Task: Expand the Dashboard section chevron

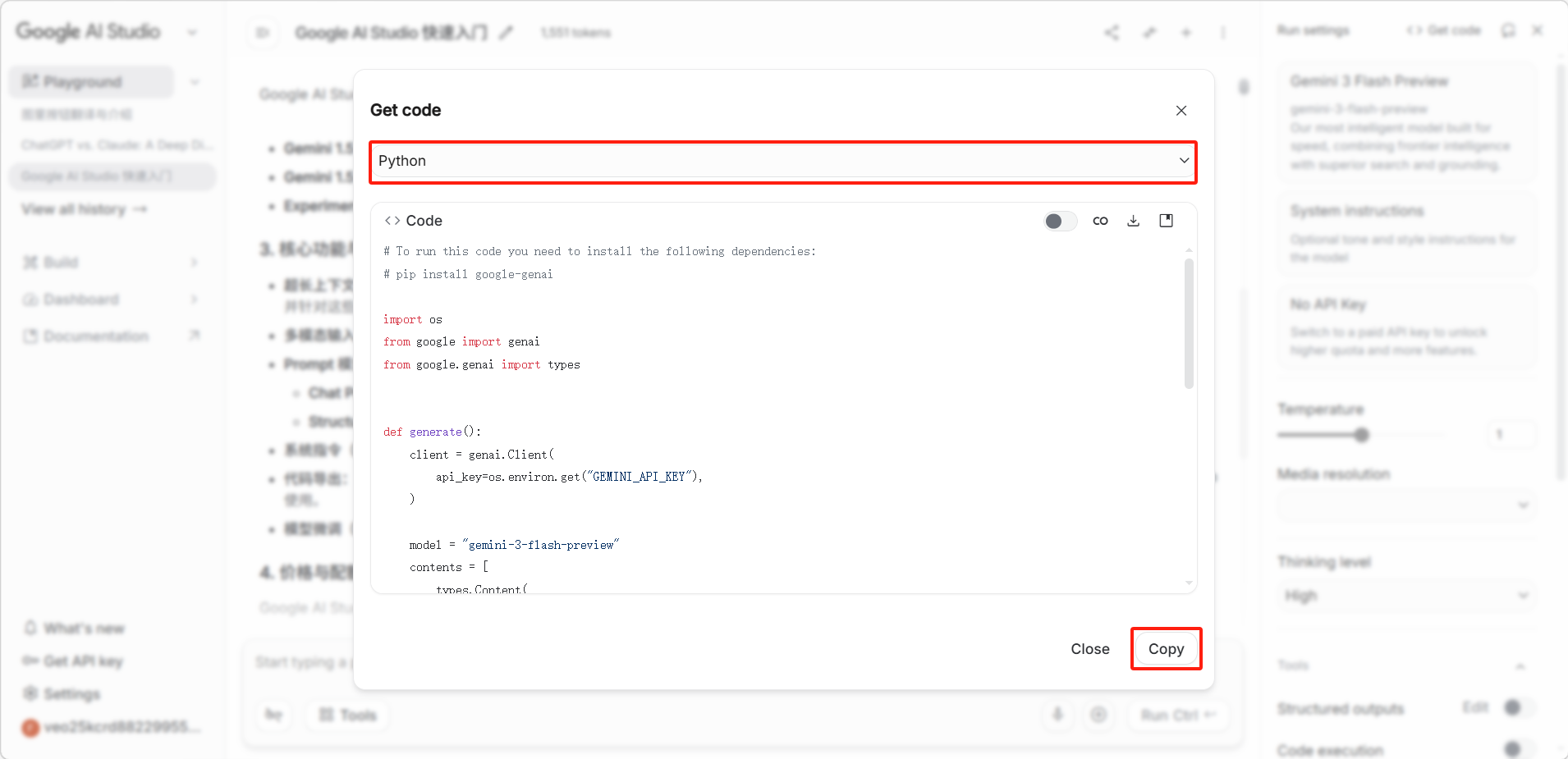Action: pyautogui.click(x=195, y=299)
